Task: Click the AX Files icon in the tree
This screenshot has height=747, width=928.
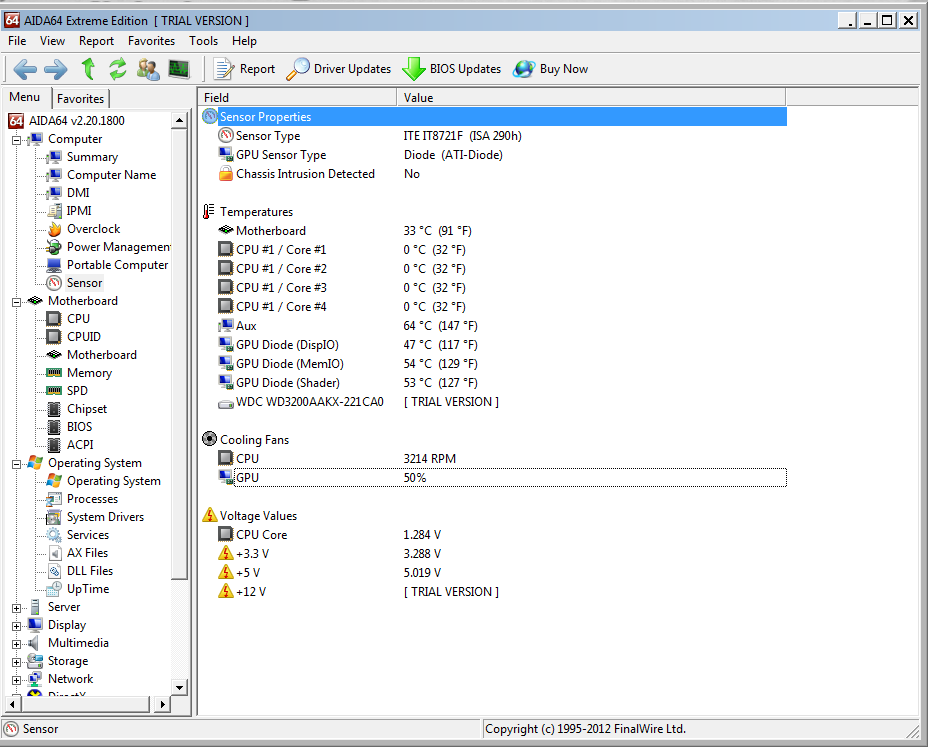Action: click(54, 553)
